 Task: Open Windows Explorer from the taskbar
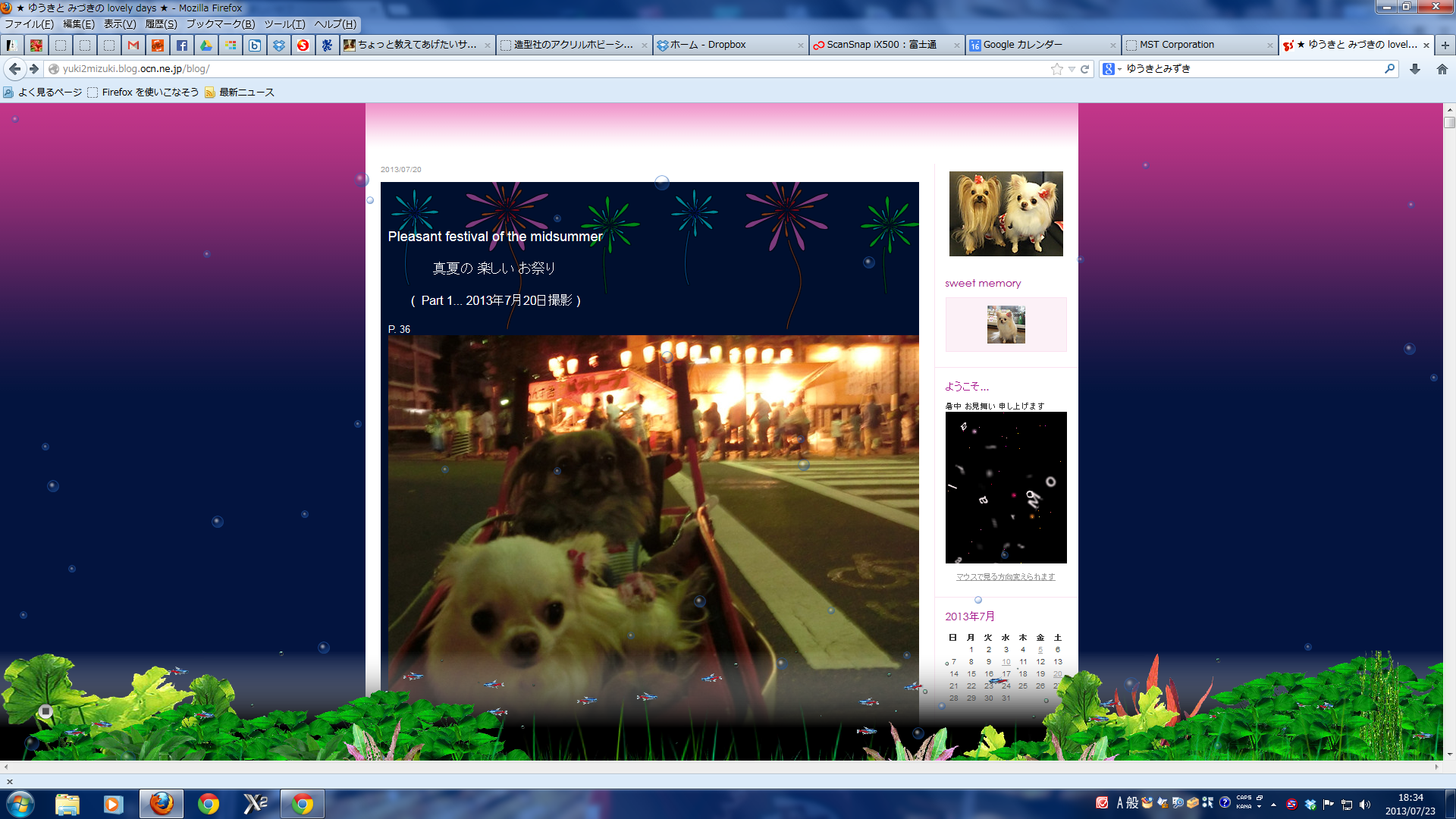[67, 804]
